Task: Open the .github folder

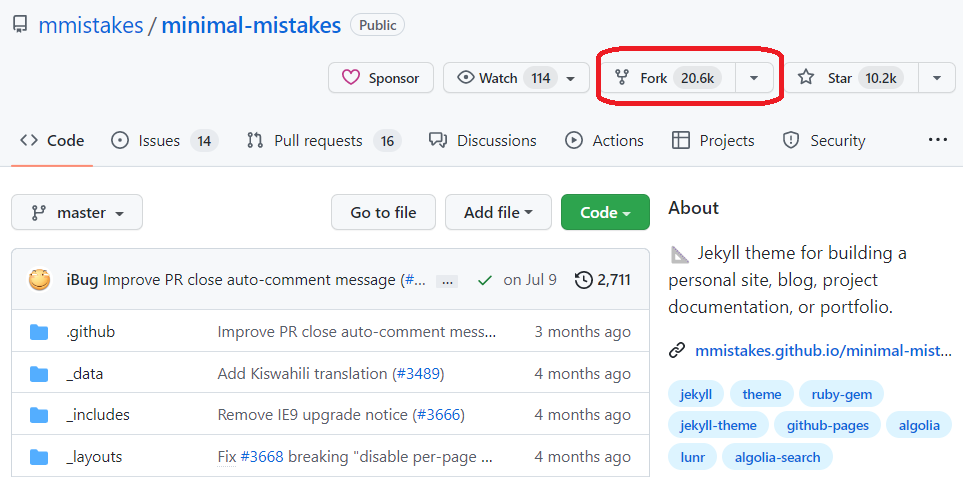Action: pos(90,332)
